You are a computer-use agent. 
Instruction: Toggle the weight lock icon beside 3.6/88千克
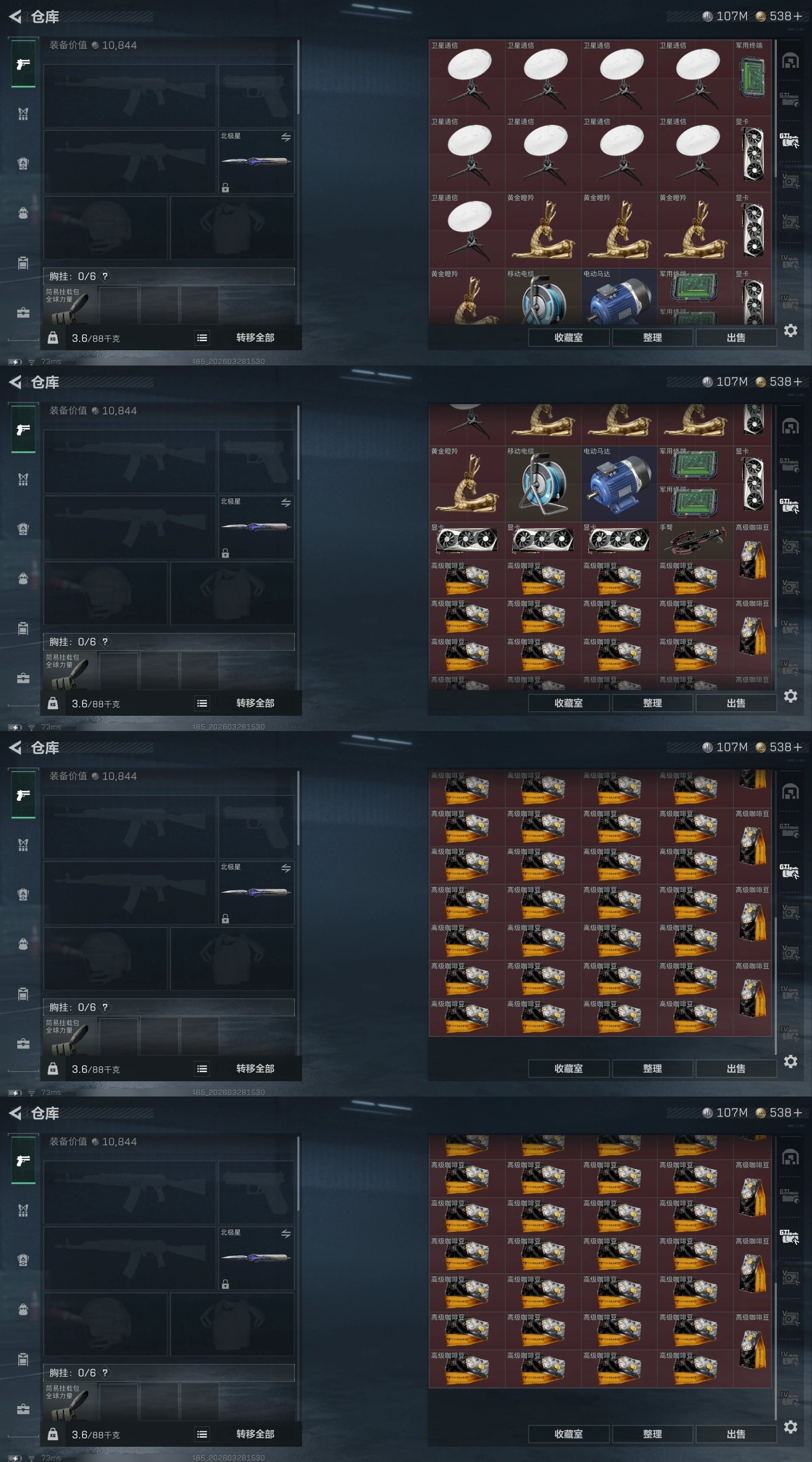pos(53,338)
